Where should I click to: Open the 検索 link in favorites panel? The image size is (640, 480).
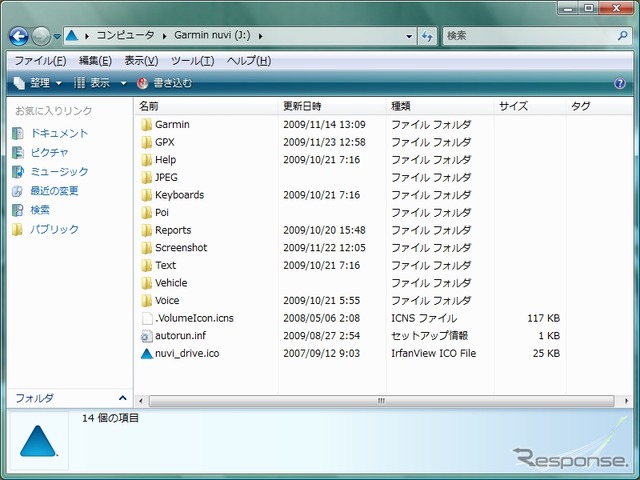click(x=40, y=210)
